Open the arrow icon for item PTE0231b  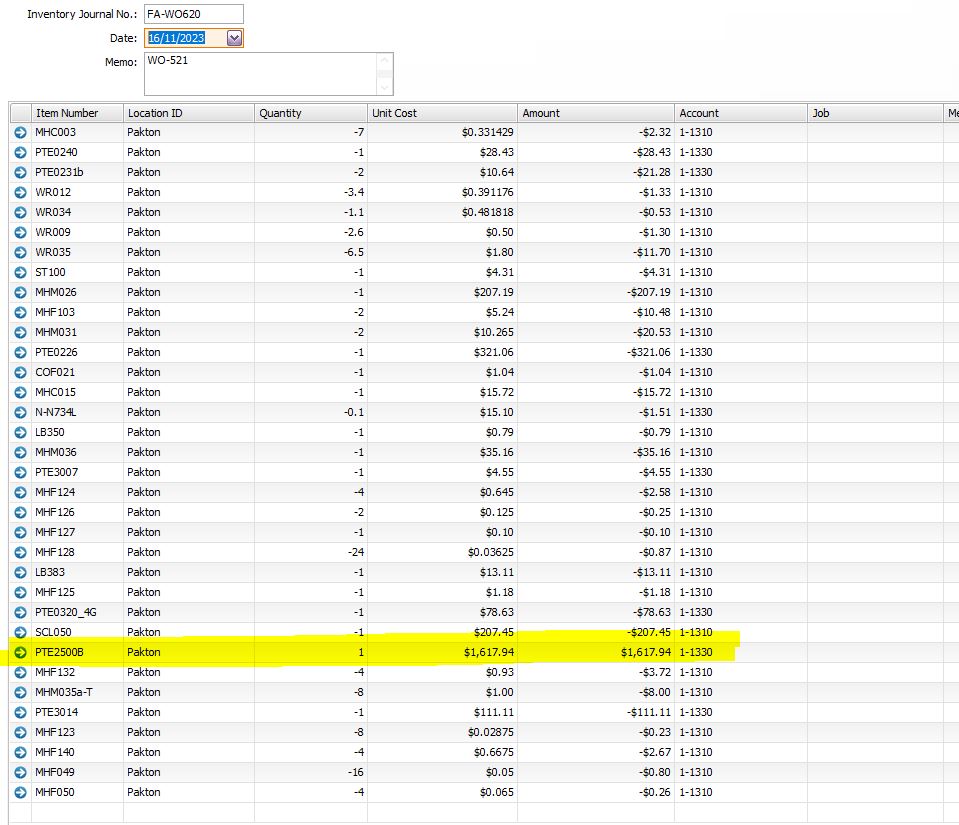[x=20, y=172]
